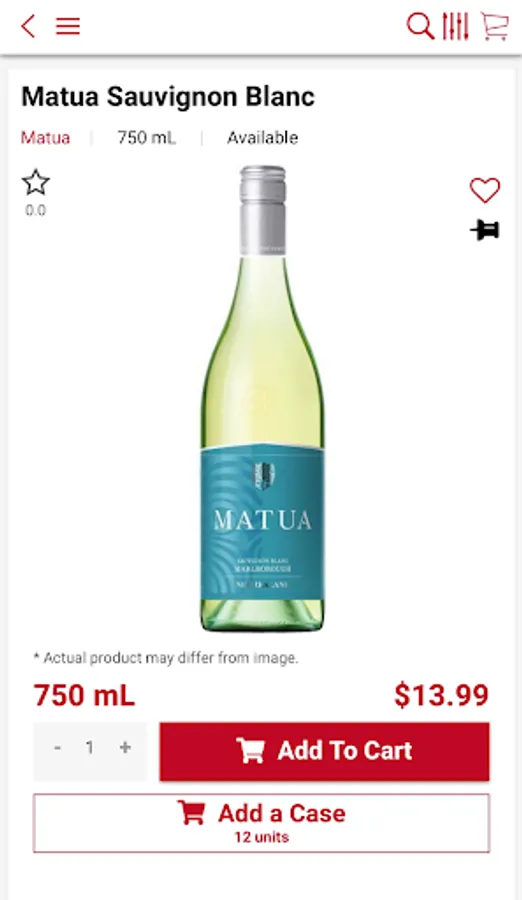
Task: Tap the $13.99 price label
Action: click(x=441, y=695)
